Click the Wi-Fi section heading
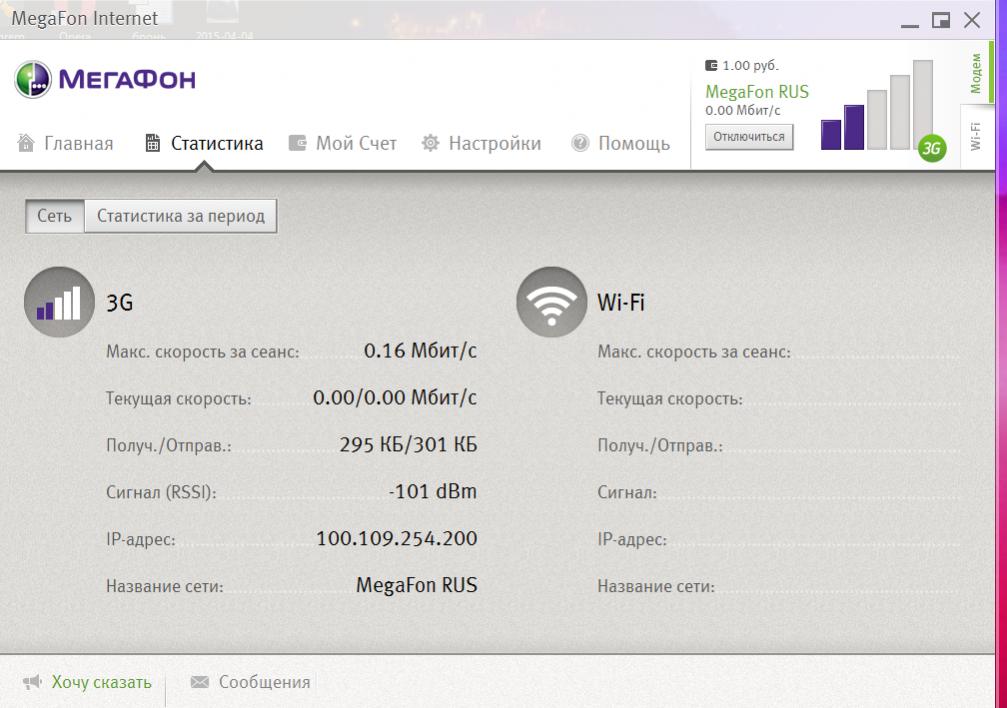1007x708 pixels. click(x=621, y=302)
